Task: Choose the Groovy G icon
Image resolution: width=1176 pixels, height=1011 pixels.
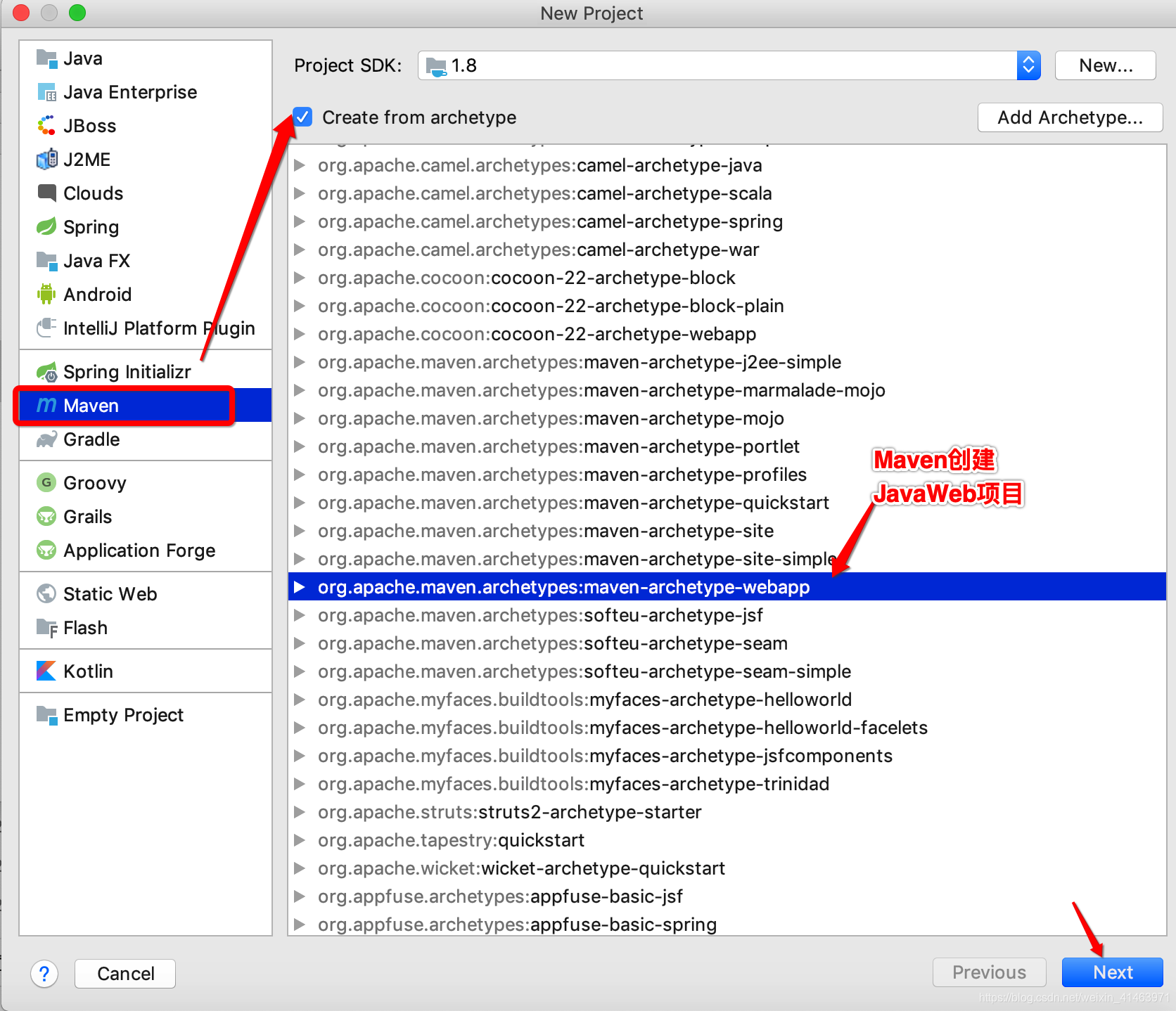Action: pyautogui.click(x=46, y=483)
